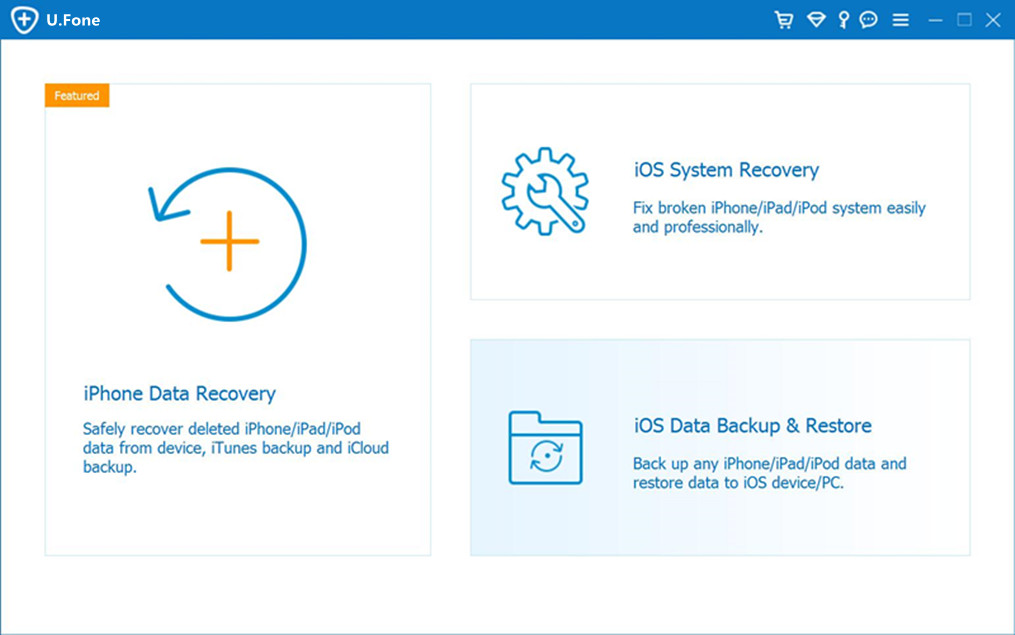The image size is (1015, 635).
Task: Click the circular arrow recovery icon
Action: 228,244
